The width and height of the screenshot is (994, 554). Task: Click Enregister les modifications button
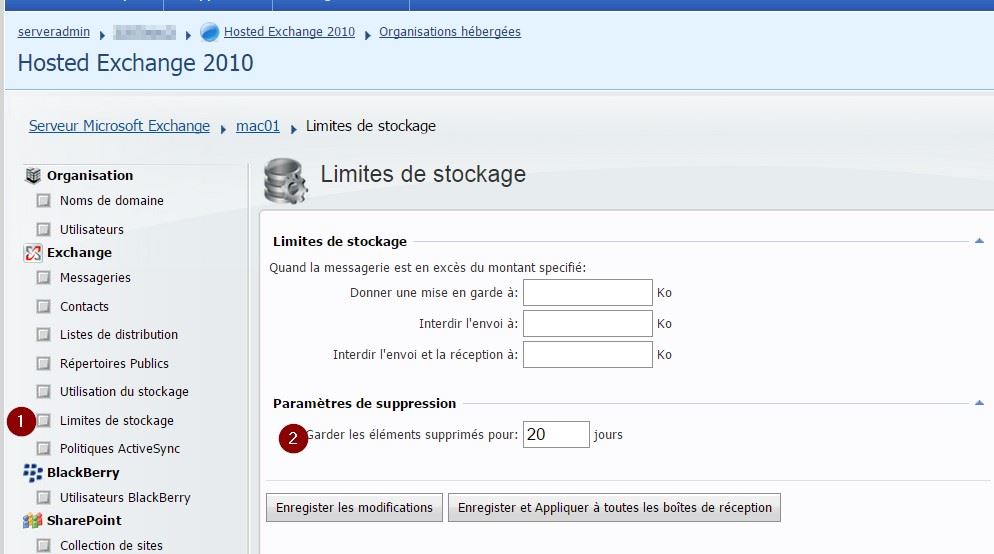click(x=354, y=508)
